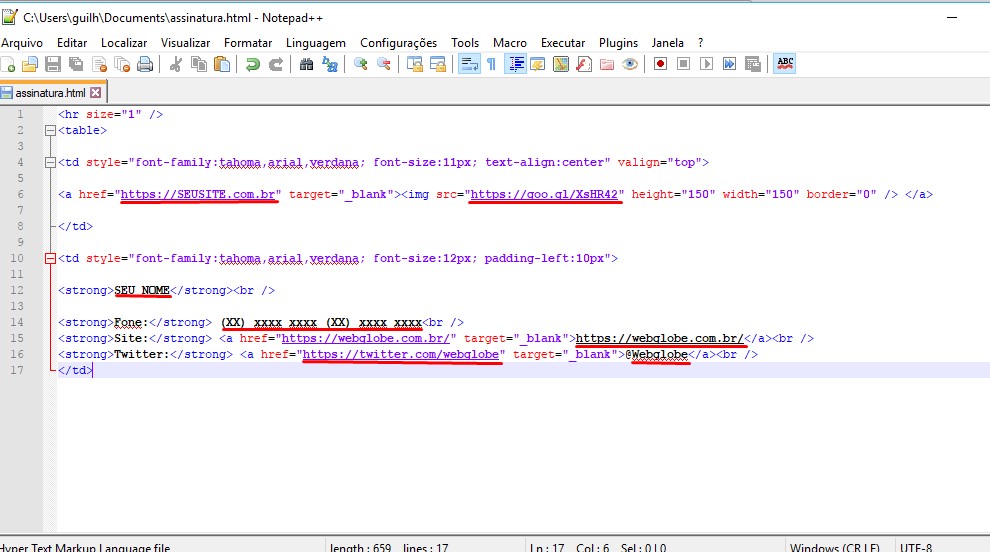Click the https://goo.gl/XsHR42 image URL
The width and height of the screenshot is (990, 552).
[x=544, y=195]
